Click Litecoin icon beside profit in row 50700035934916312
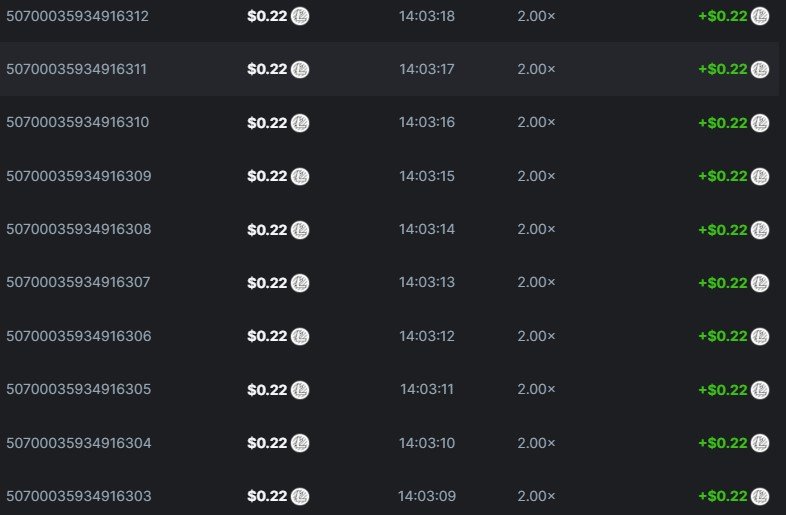786x515 pixels. [x=760, y=16]
